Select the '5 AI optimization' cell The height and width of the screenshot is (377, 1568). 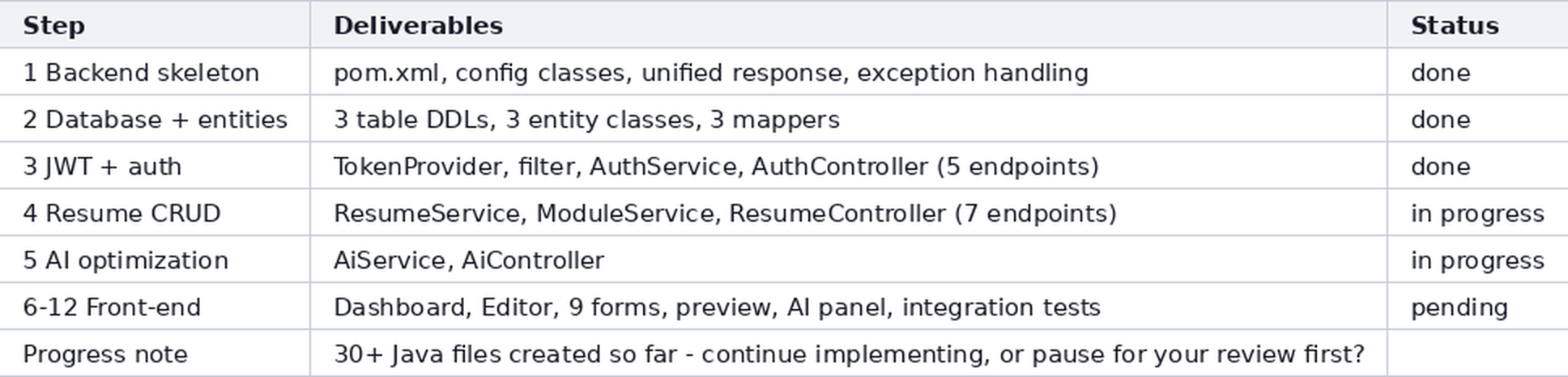coord(155,260)
